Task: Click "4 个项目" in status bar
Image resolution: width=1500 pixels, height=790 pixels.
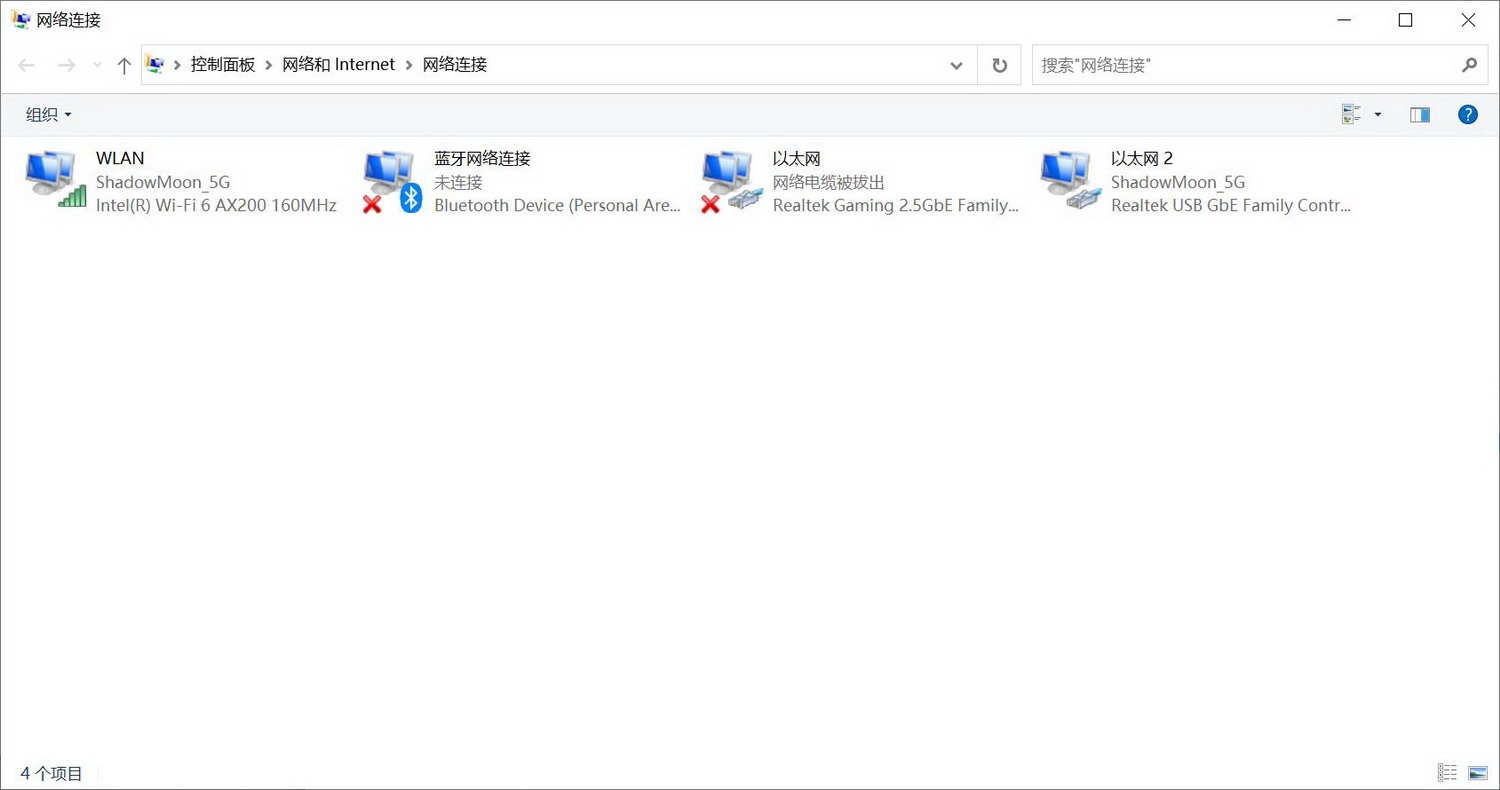Action: point(52,773)
